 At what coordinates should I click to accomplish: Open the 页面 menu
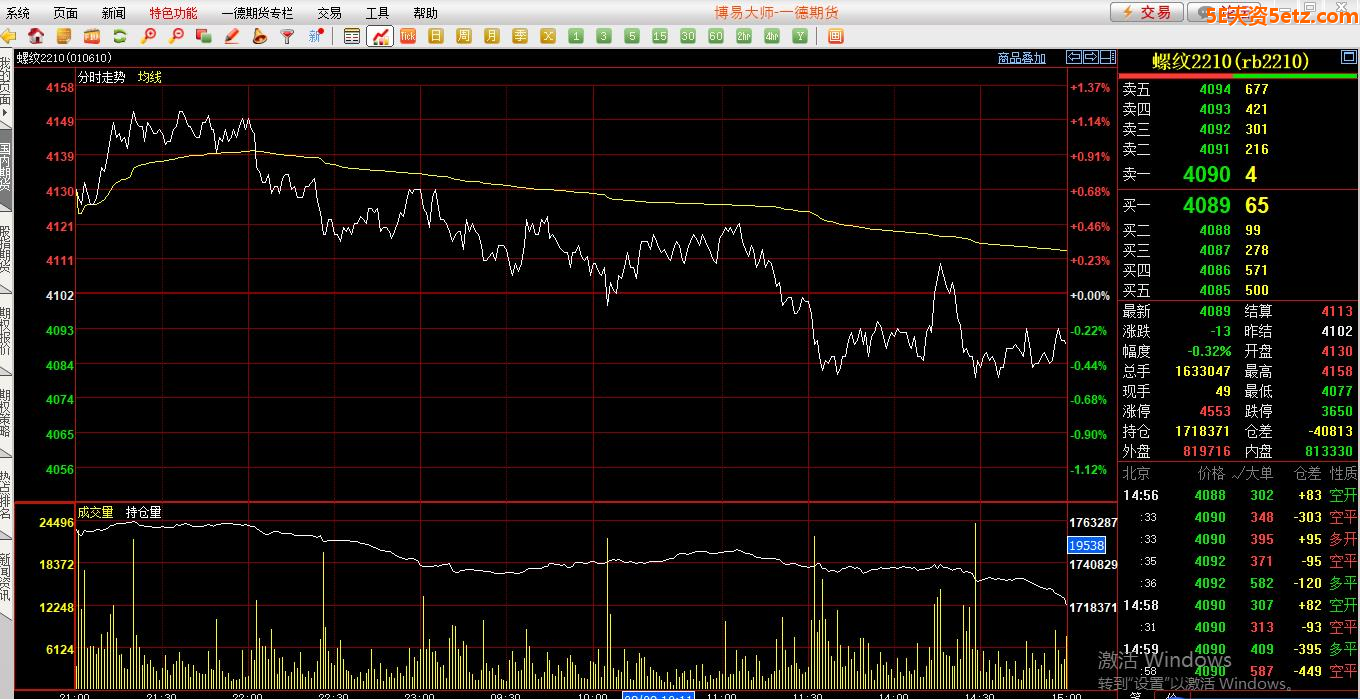66,13
